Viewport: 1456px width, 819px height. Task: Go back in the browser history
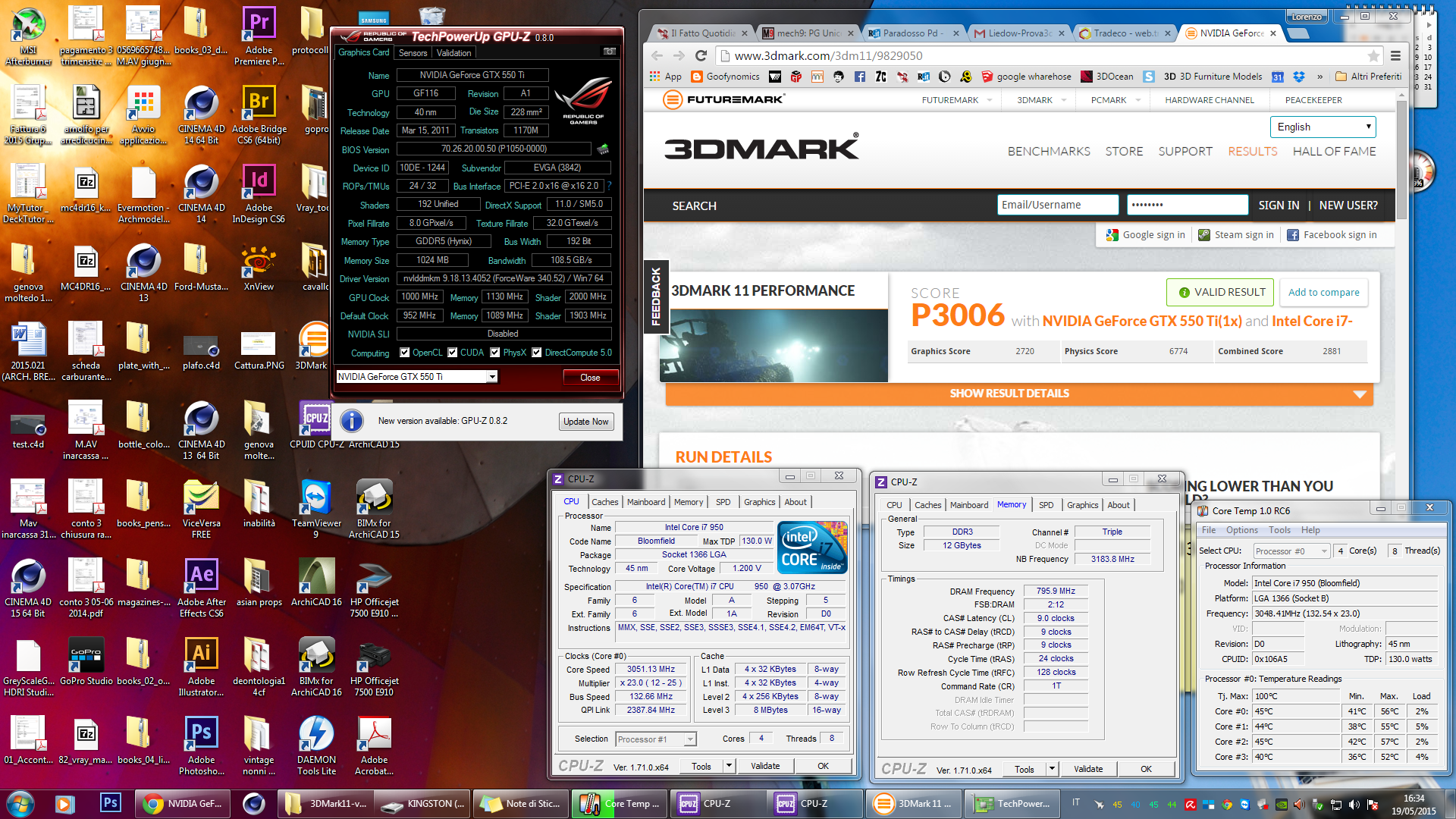(657, 55)
